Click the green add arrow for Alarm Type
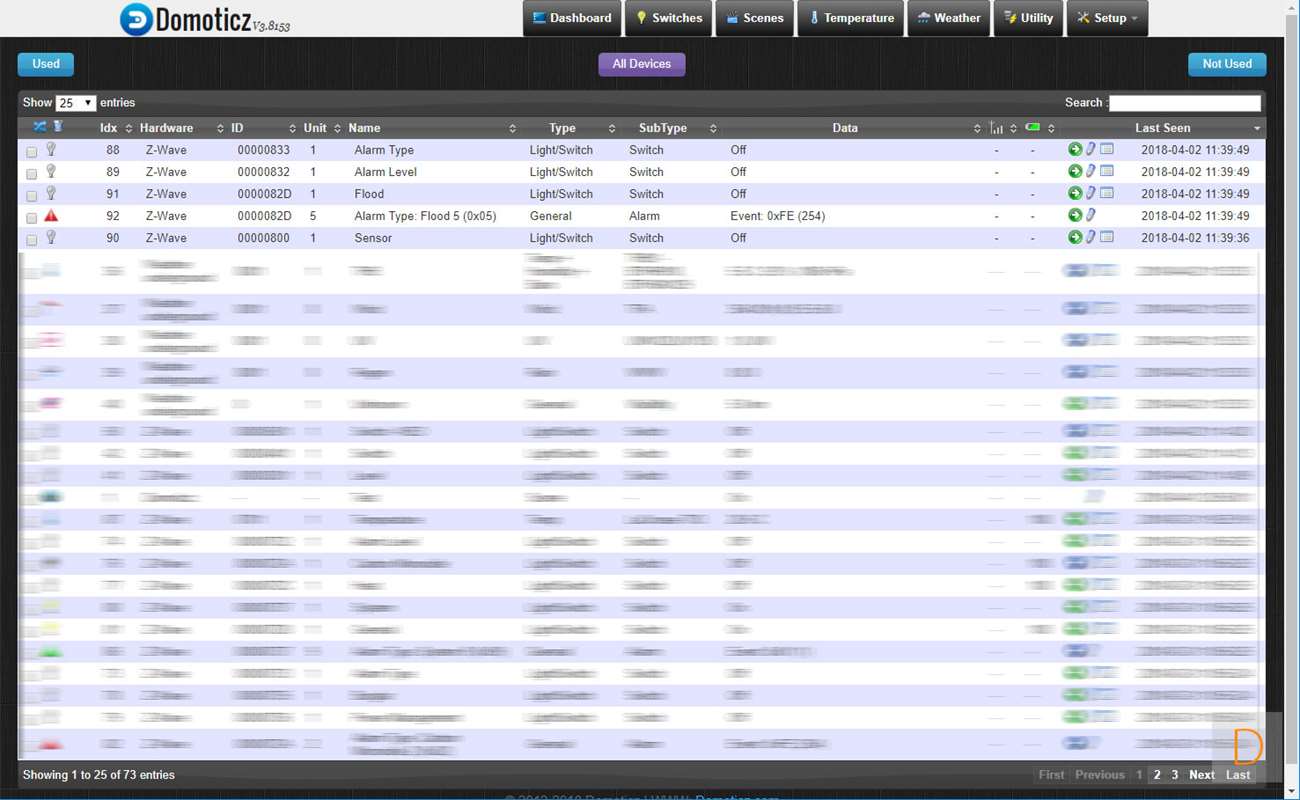Image resolution: width=1300 pixels, height=800 pixels. [1075, 150]
